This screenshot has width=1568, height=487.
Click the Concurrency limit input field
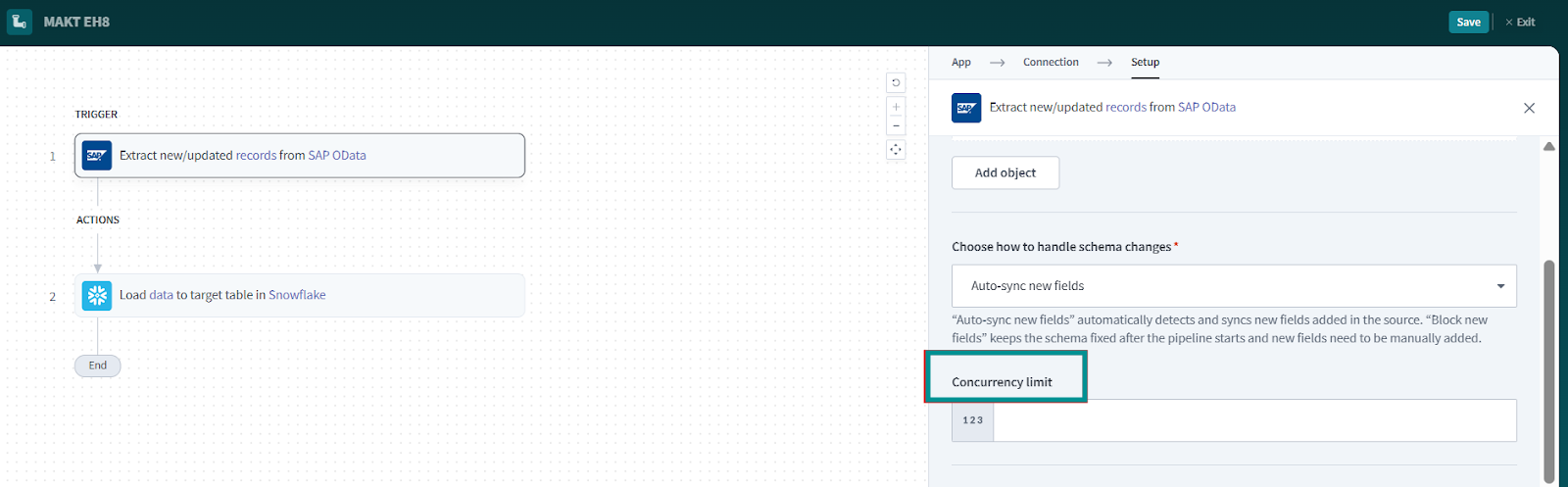coord(1254,420)
